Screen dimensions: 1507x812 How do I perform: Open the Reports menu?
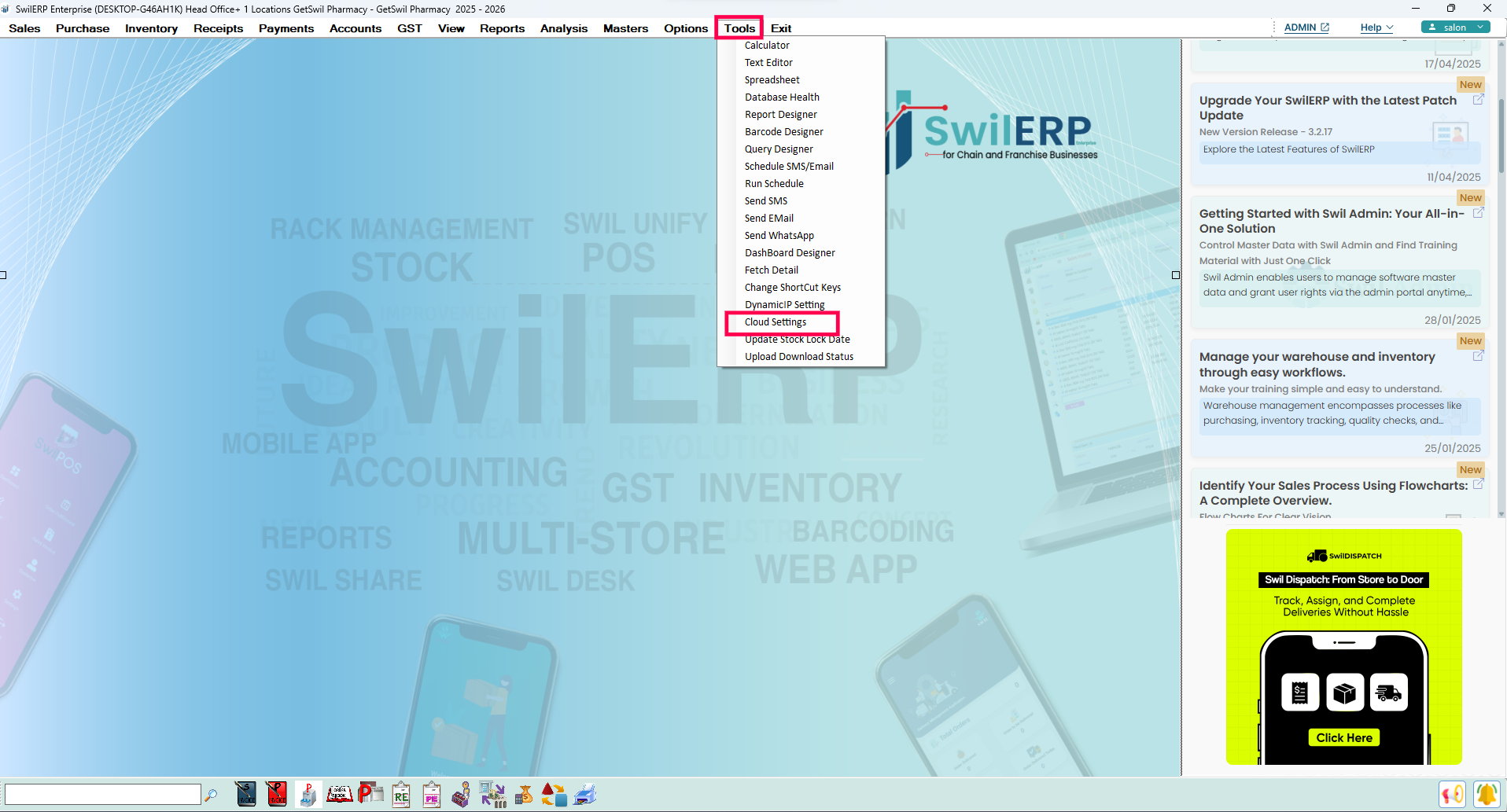point(502,28)
